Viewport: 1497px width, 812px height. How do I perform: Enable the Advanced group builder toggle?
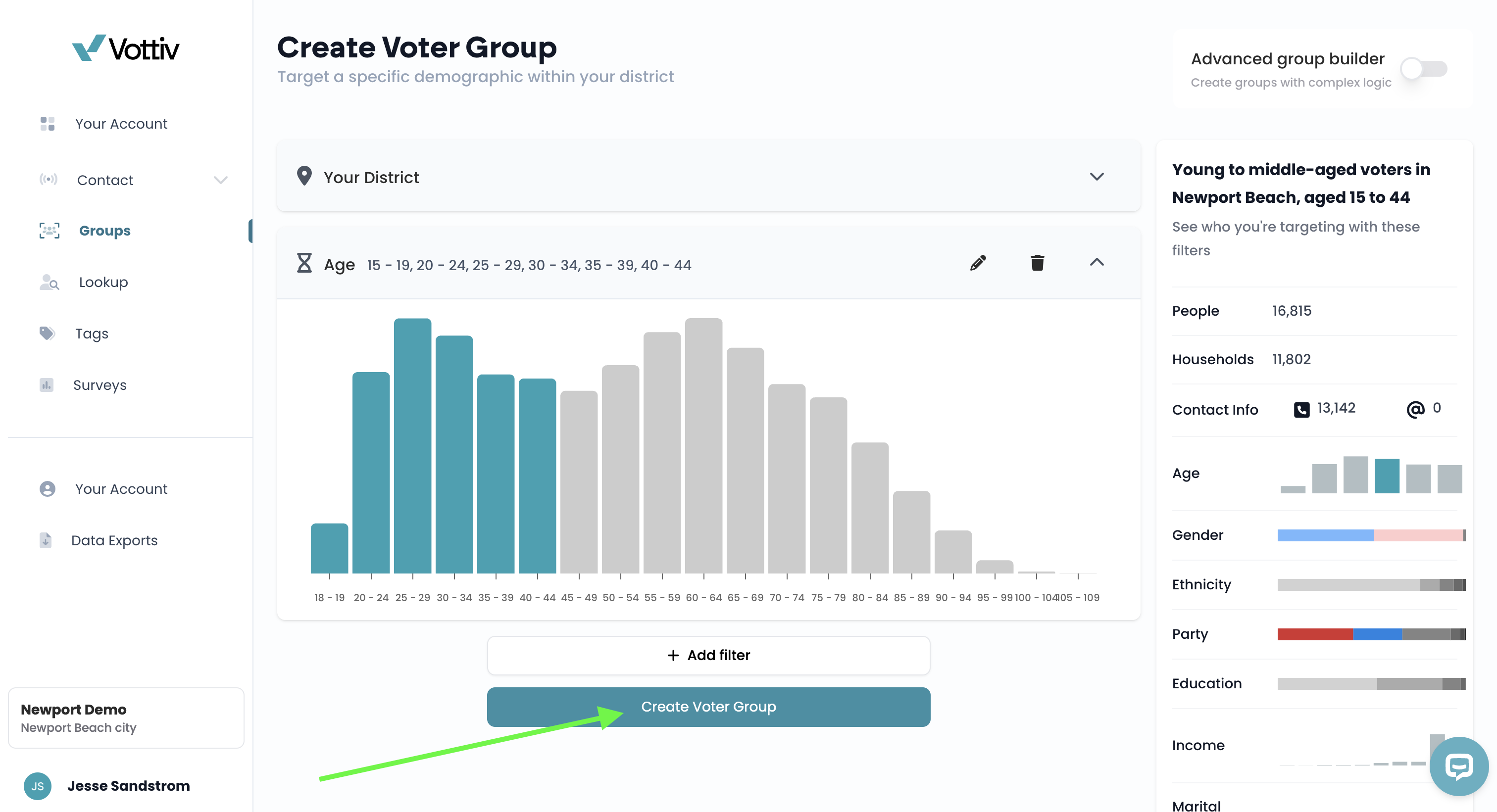click(x=1424, y=69)
